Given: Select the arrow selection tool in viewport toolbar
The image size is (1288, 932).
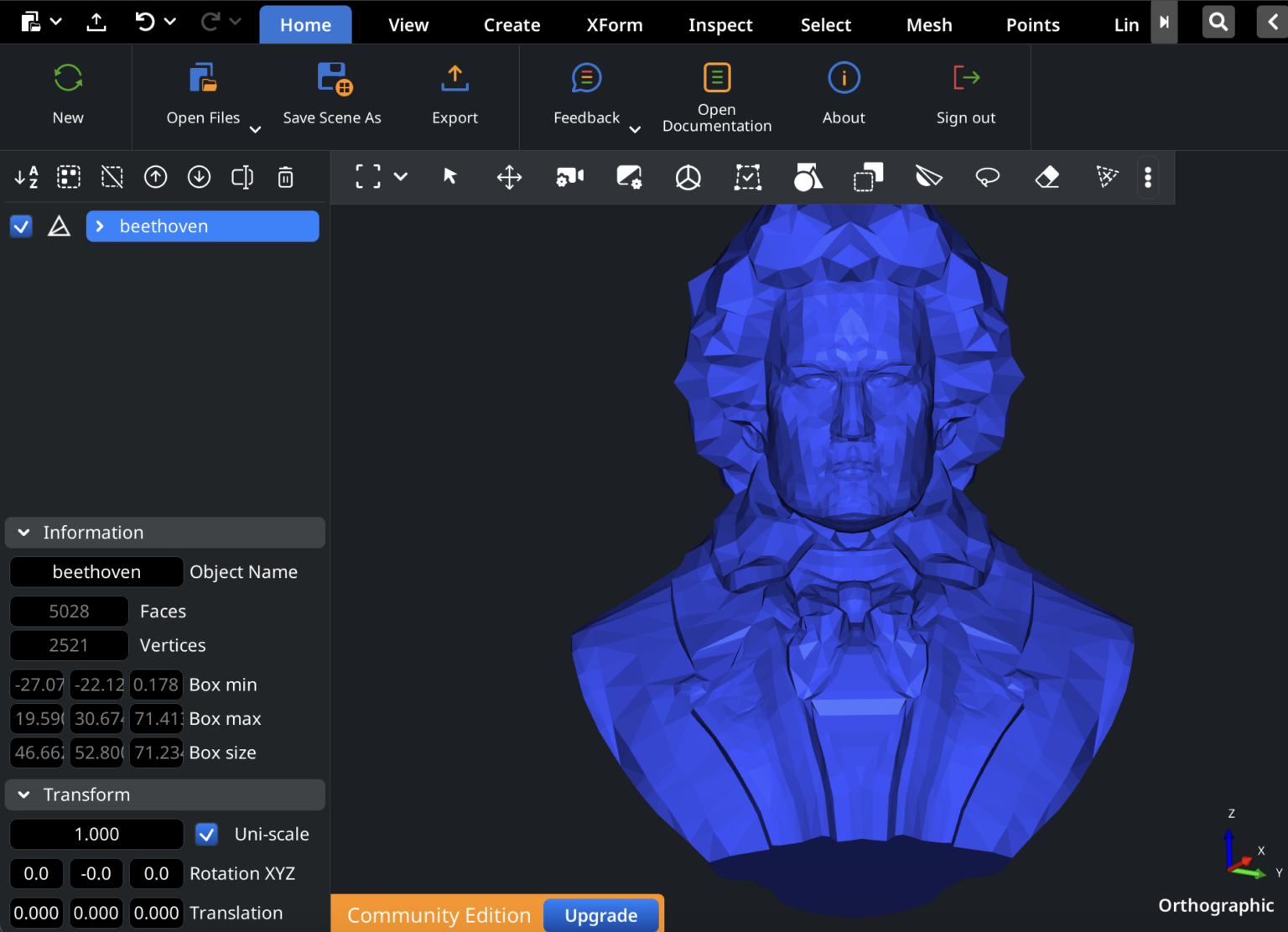Looking at the screenshot, I should coord(449,177).
